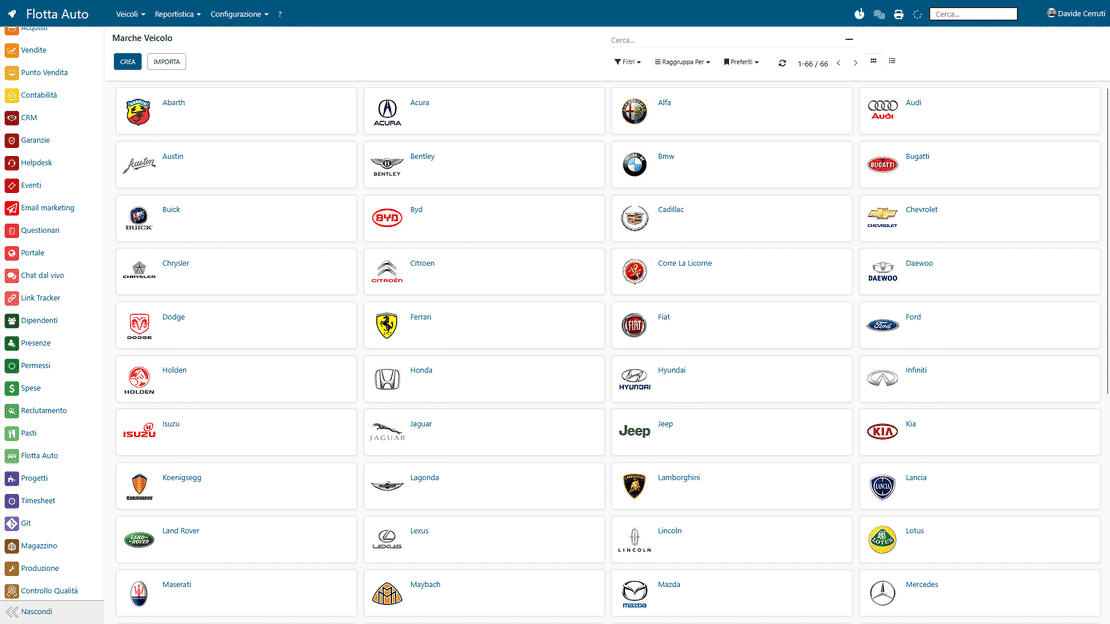
Task: Click the Marche Veicolo Cerca search box
Action: pos(726,40)
